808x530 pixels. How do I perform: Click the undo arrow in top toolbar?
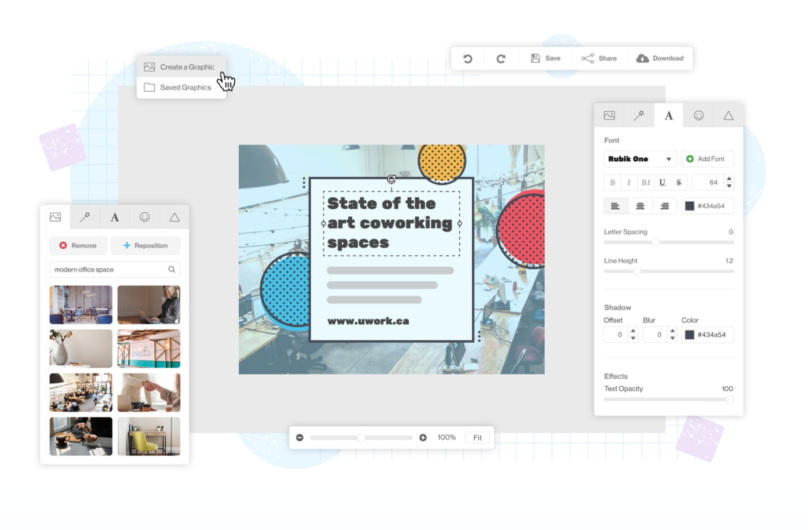pyautogui.click(x=468, y=59)
